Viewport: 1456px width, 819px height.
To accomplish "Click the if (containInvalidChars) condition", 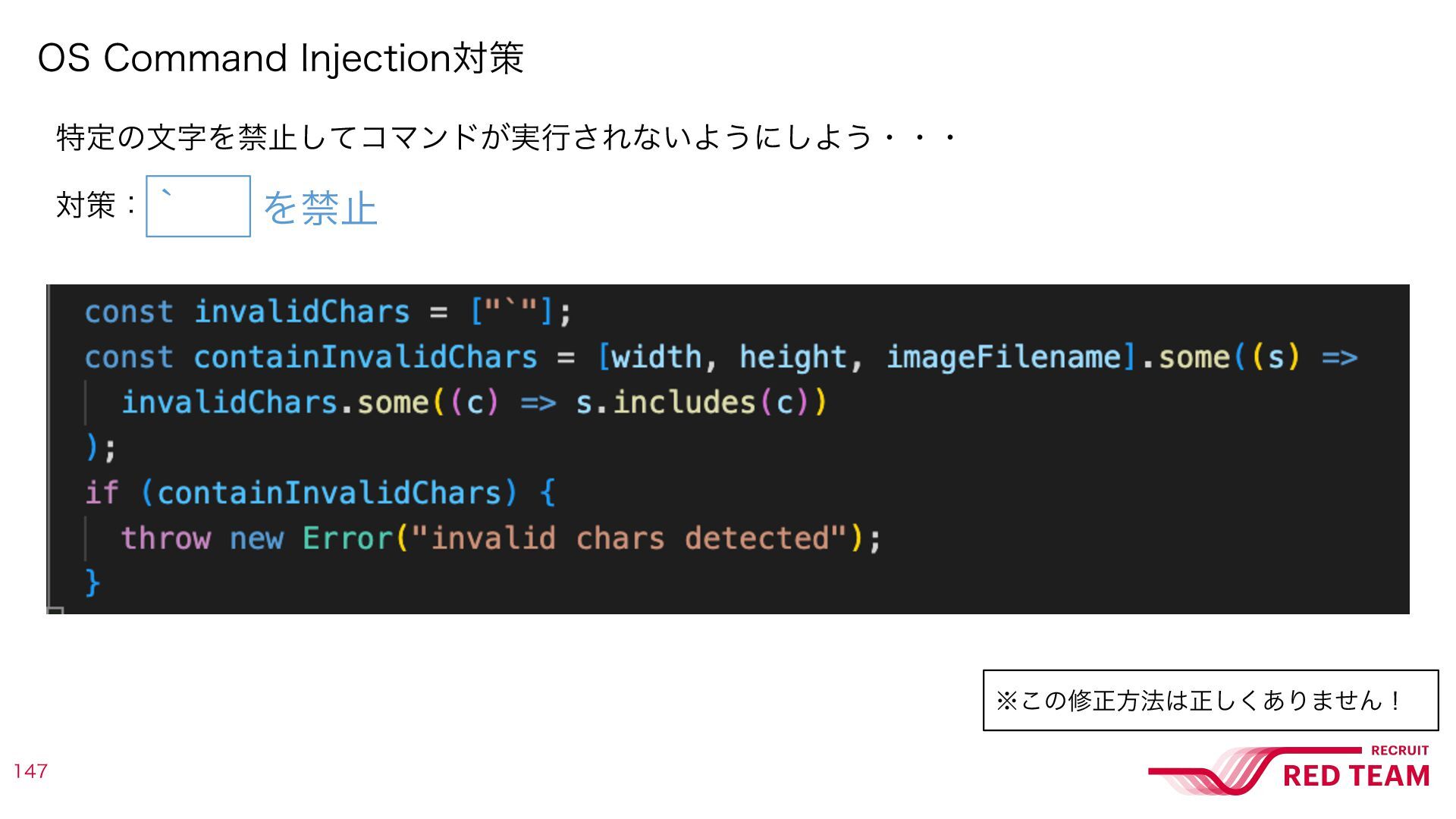I will [301, 493].
